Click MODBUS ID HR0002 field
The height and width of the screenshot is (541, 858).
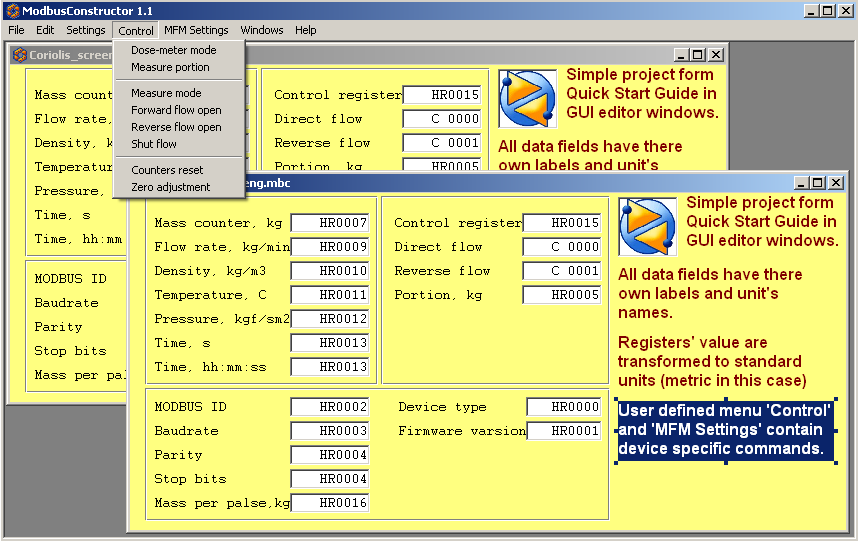point(330,407)
